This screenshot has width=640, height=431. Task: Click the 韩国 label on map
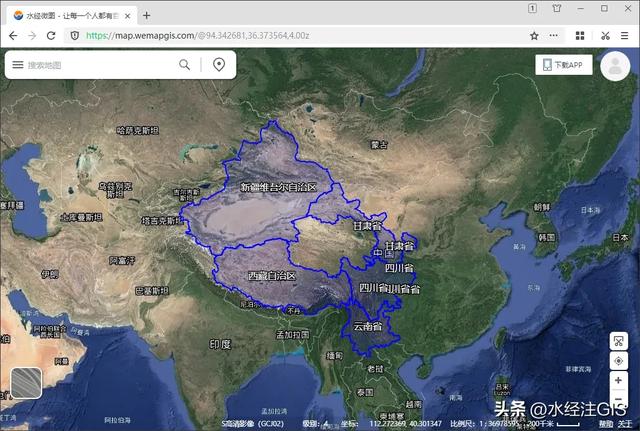547,238
